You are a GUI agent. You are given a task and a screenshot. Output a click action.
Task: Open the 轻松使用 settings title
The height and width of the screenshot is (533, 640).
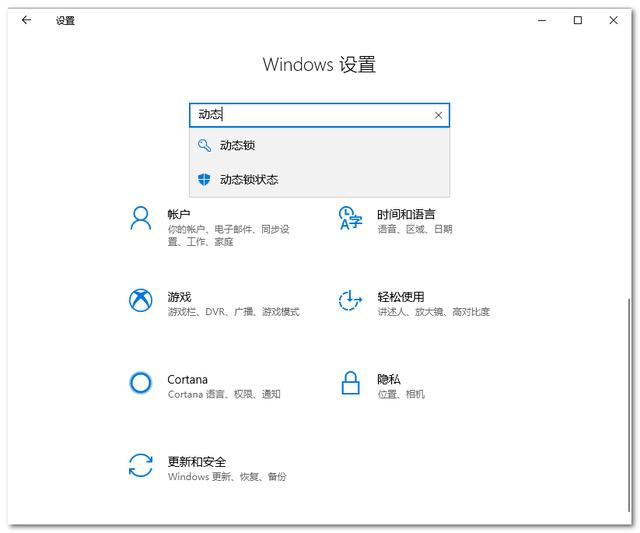click(x=401, y=297)
